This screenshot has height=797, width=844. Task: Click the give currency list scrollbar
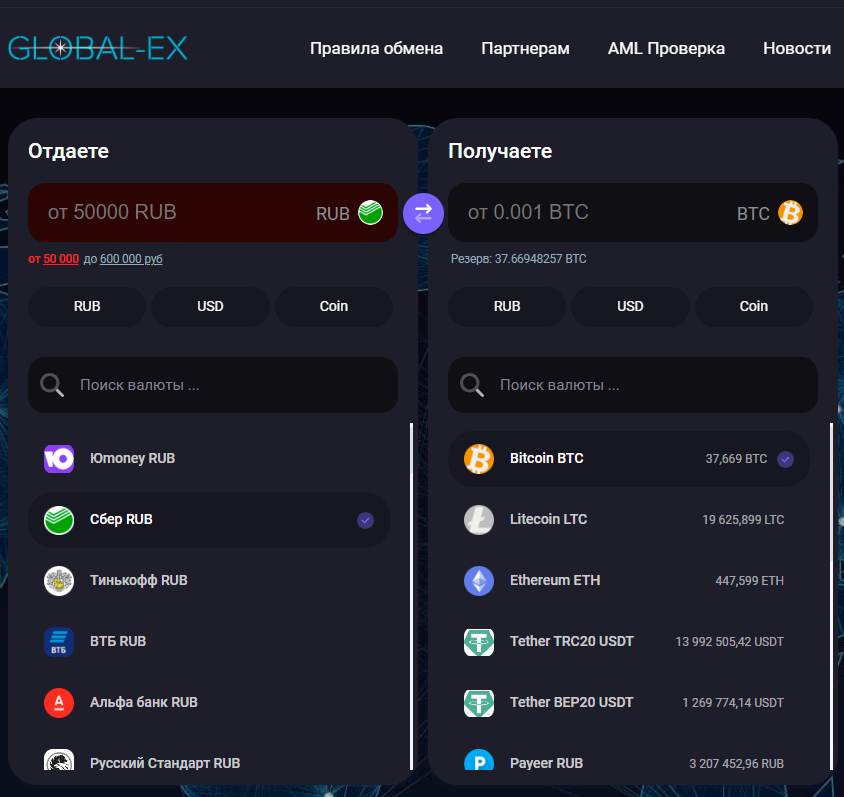pos(411,596)
